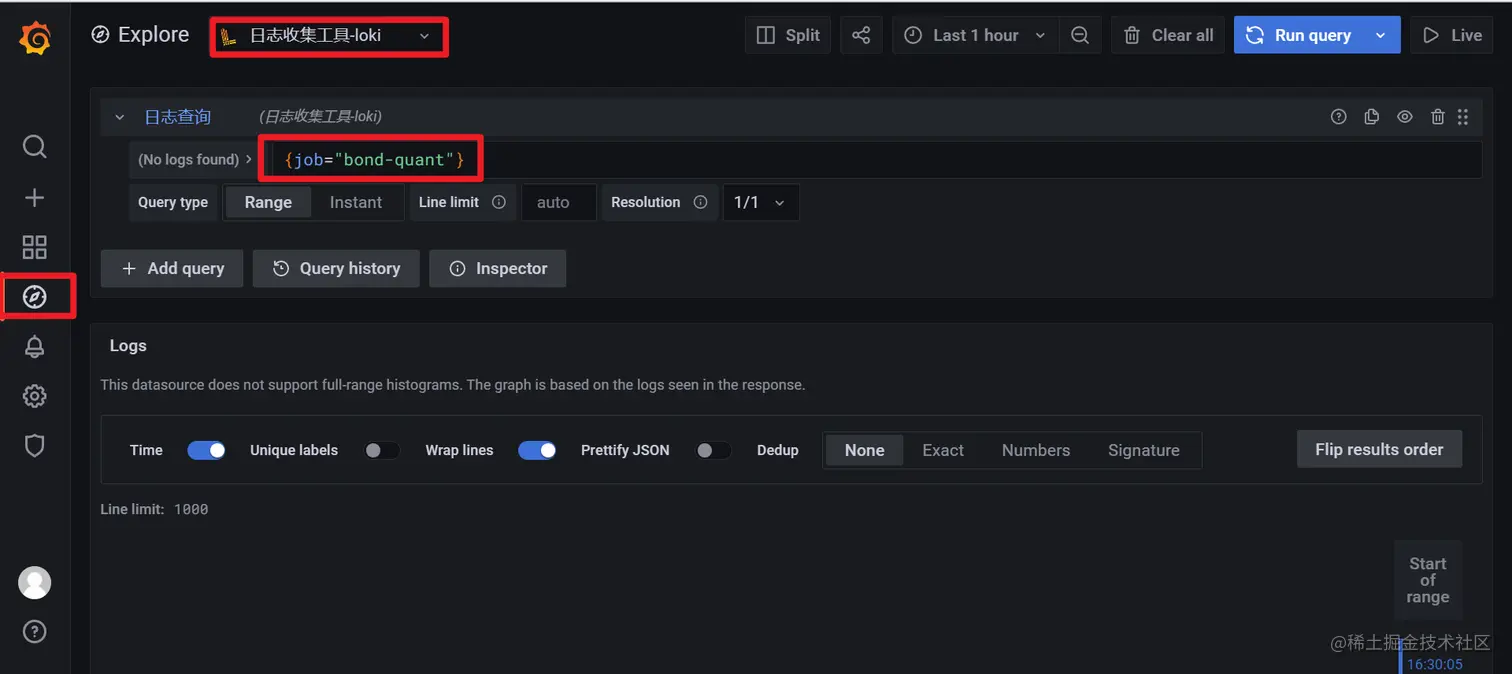
Task: Run the query
Action: pos(1299,35)
